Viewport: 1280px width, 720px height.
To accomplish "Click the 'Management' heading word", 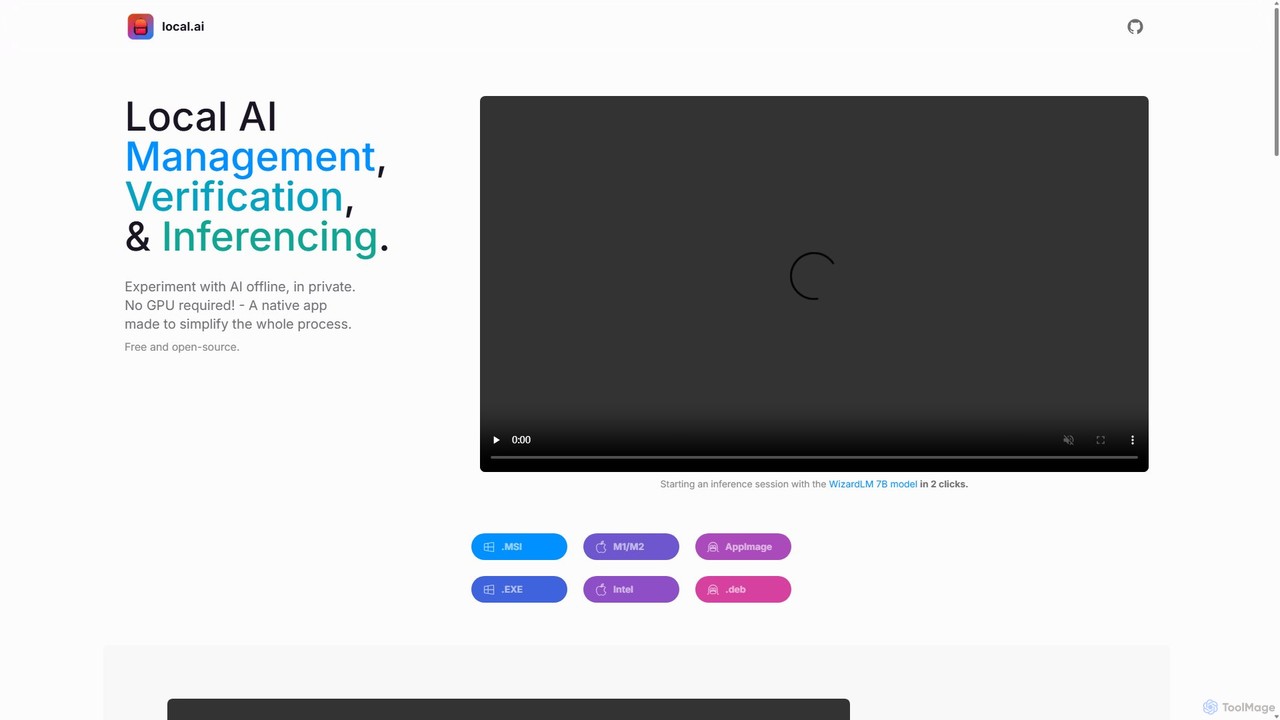I will (250, 157).
